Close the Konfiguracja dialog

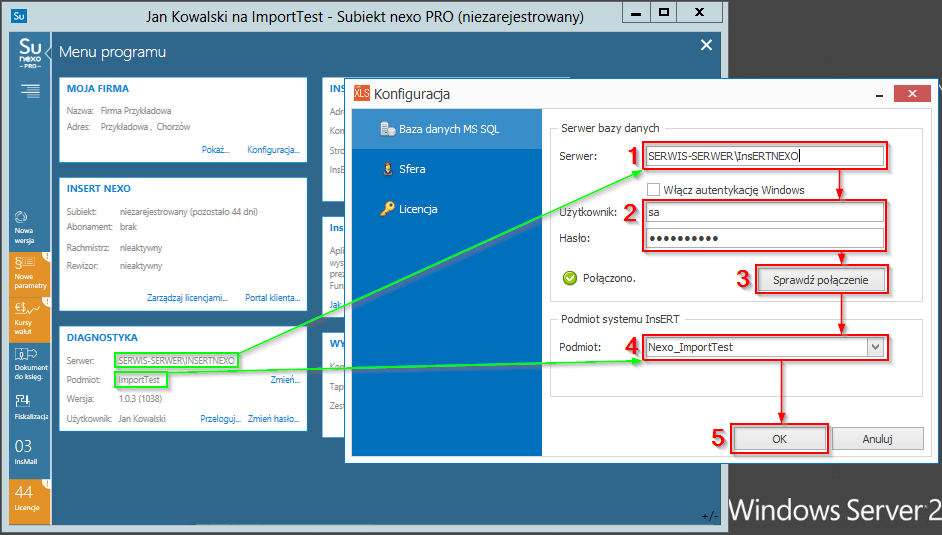coord(912,93)
